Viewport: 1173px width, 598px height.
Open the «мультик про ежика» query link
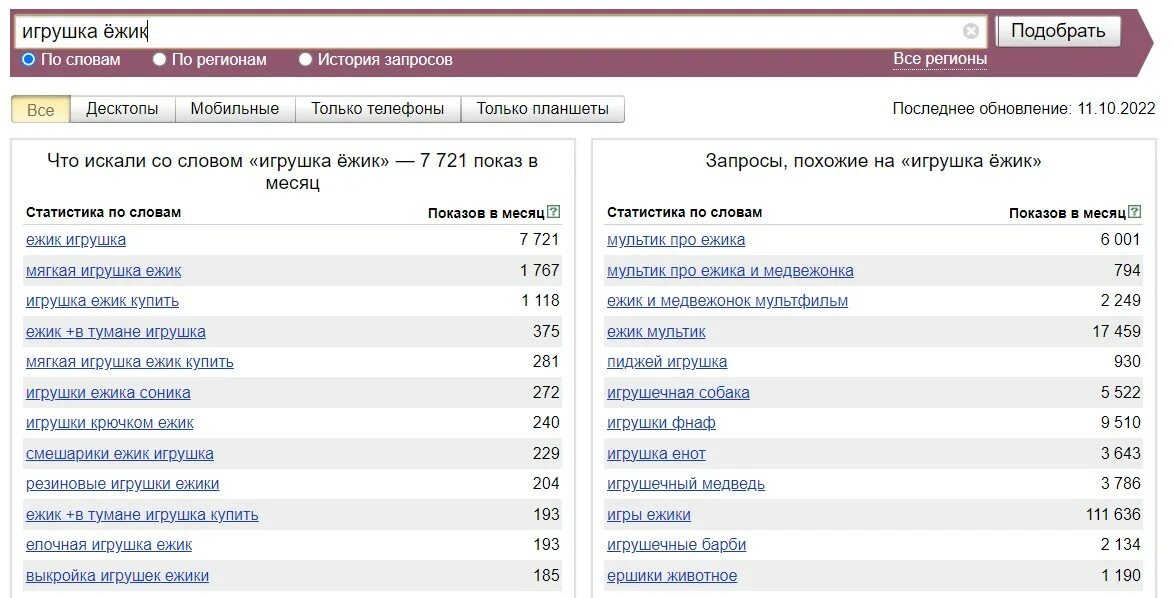(x=678, y=239)
